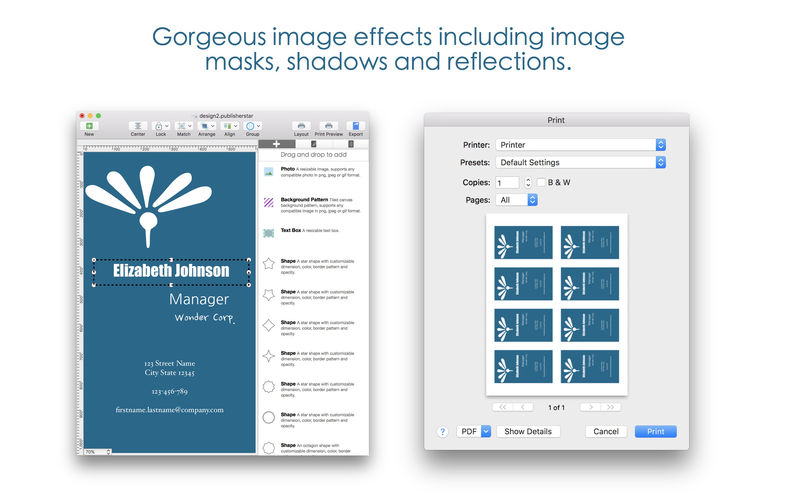Select the Background Pattern striped icon
The image size is (800, 500).
(268, 203)
